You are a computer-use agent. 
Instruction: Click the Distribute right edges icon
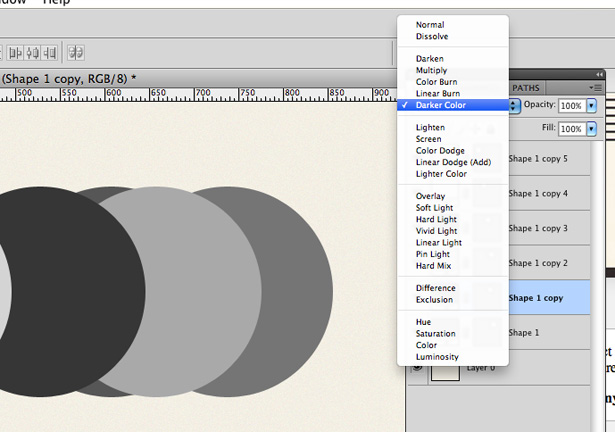click(x=49, y=53)
